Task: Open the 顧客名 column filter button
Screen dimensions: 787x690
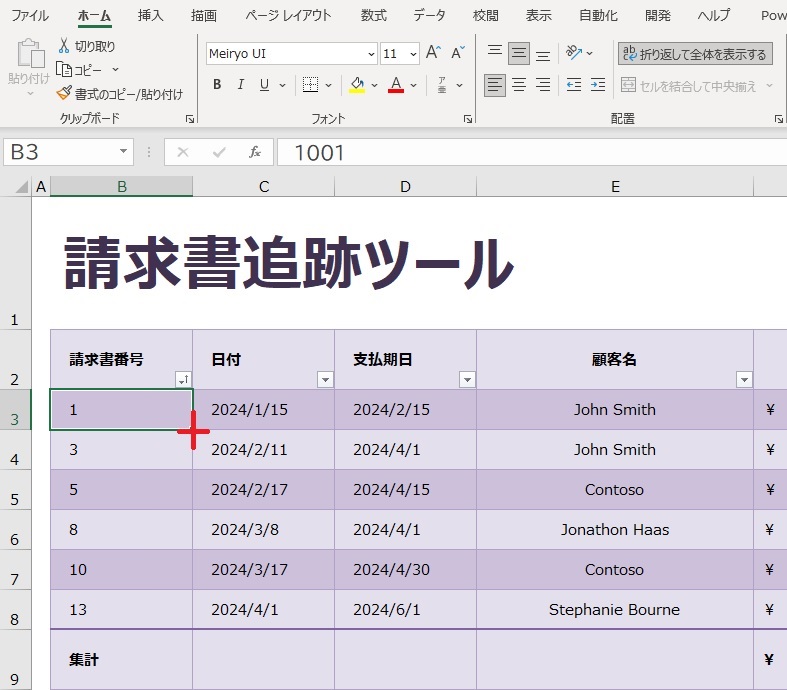Action: [744, 379]
